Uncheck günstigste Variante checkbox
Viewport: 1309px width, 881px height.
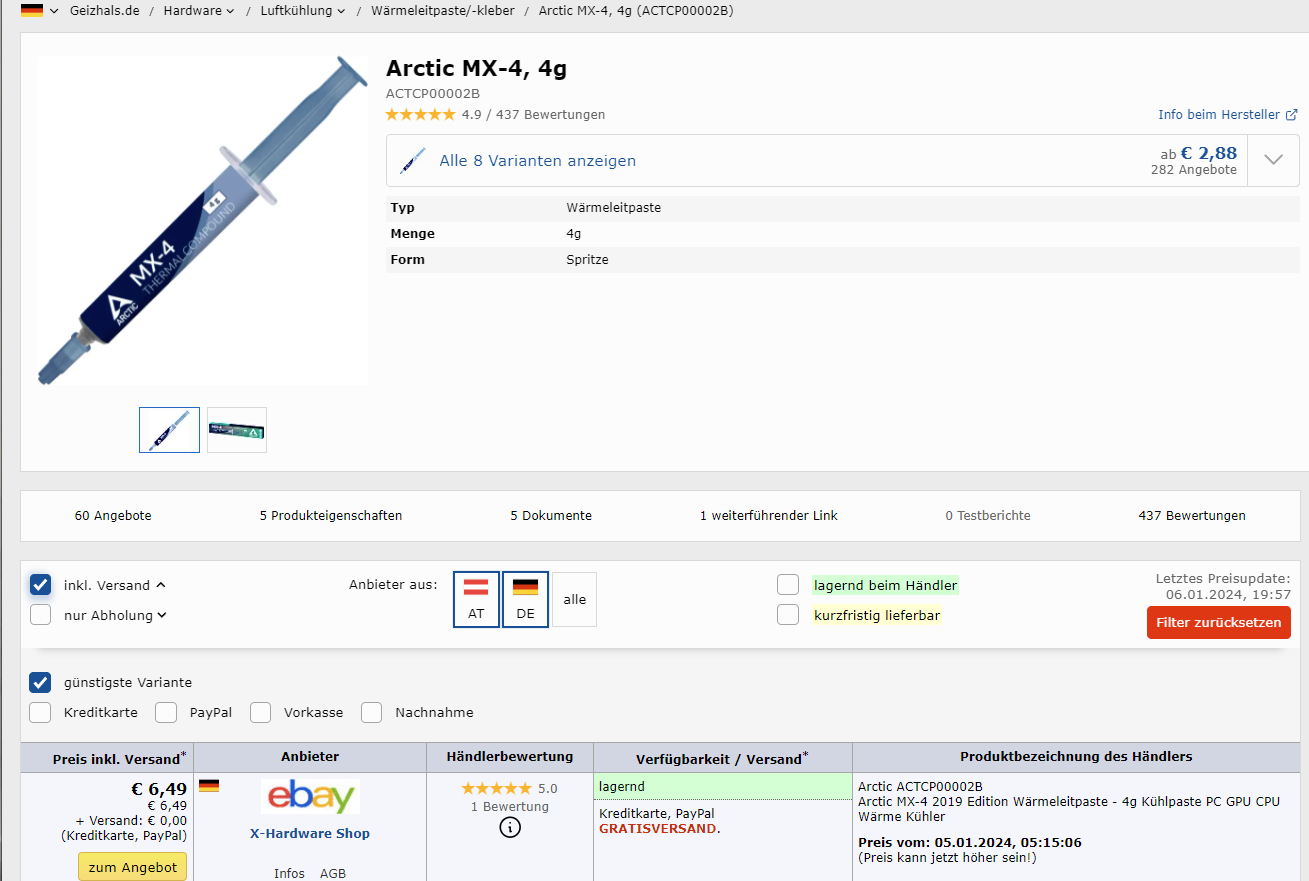coord(40,682)
